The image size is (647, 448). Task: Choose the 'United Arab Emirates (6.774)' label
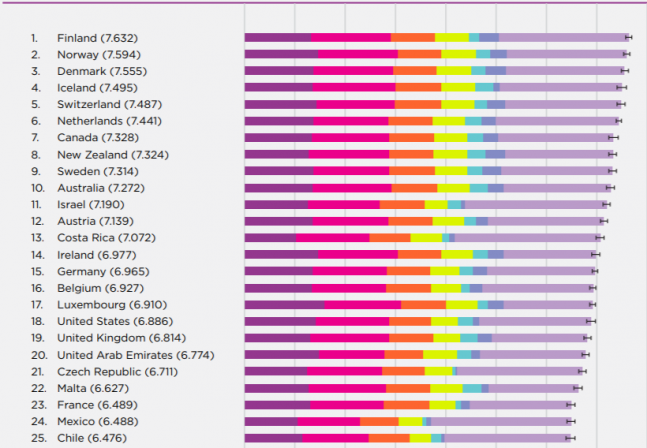coord(136,355)
